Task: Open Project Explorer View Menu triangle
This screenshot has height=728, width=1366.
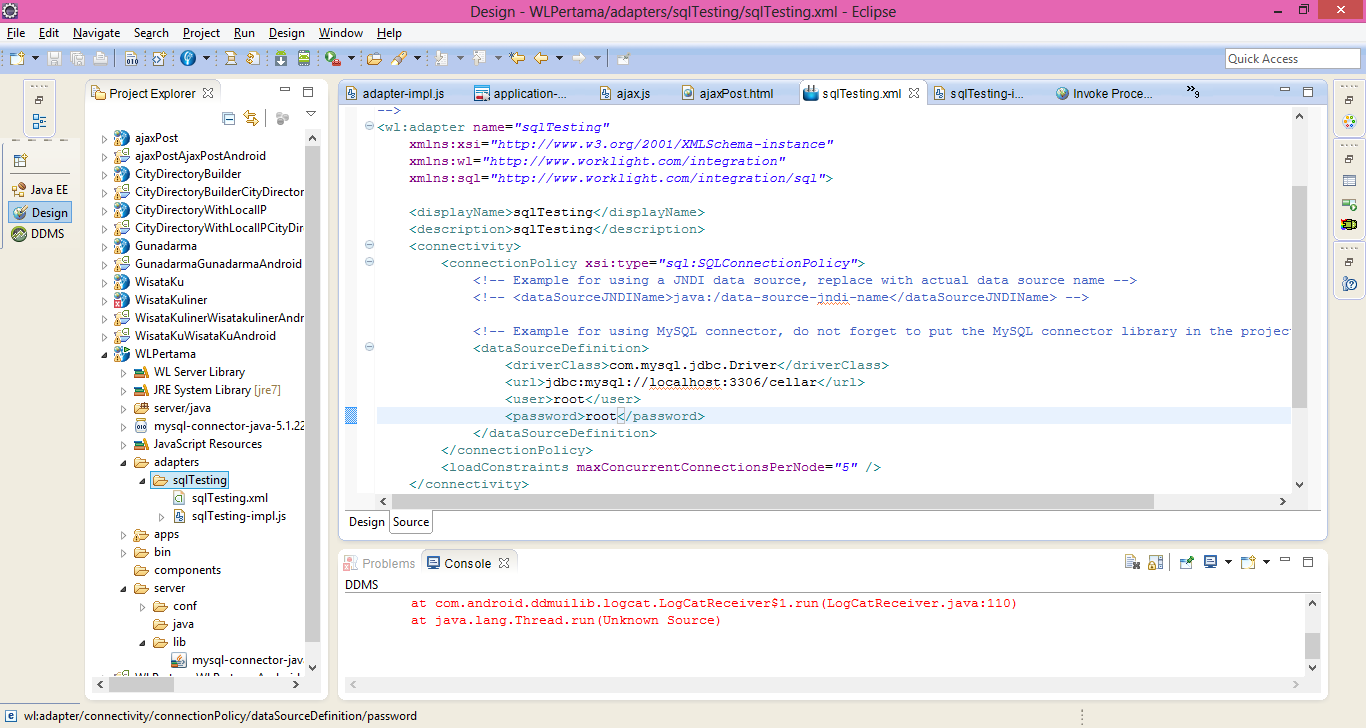Action: click(311, 114)
